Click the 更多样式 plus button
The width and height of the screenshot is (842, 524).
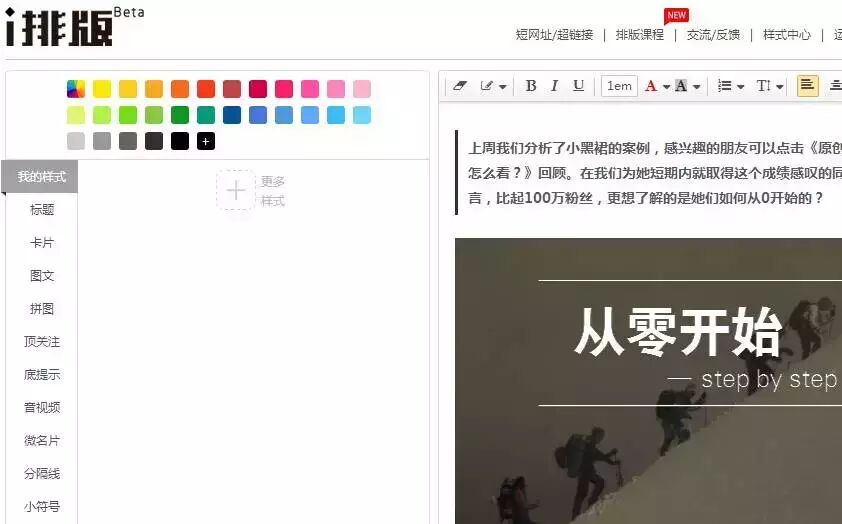tap(236, 190)
